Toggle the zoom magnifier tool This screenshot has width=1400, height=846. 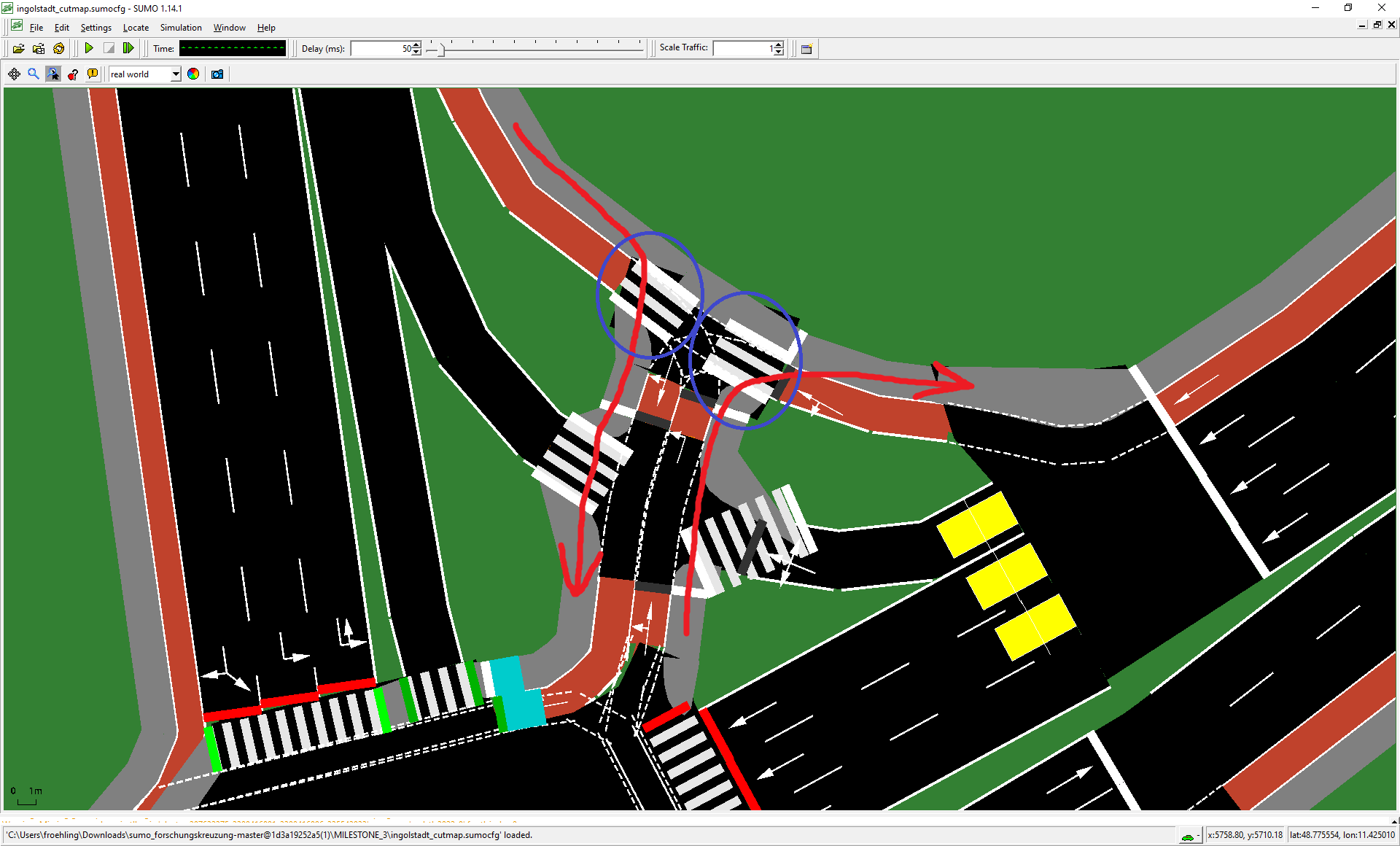(33, 74)
